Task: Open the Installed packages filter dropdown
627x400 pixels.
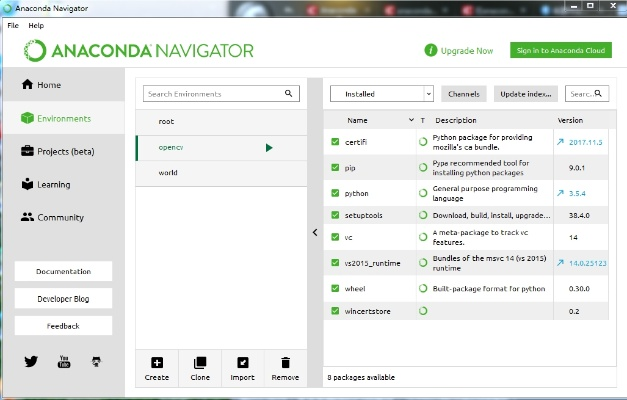Action: [x=381, y=94]
